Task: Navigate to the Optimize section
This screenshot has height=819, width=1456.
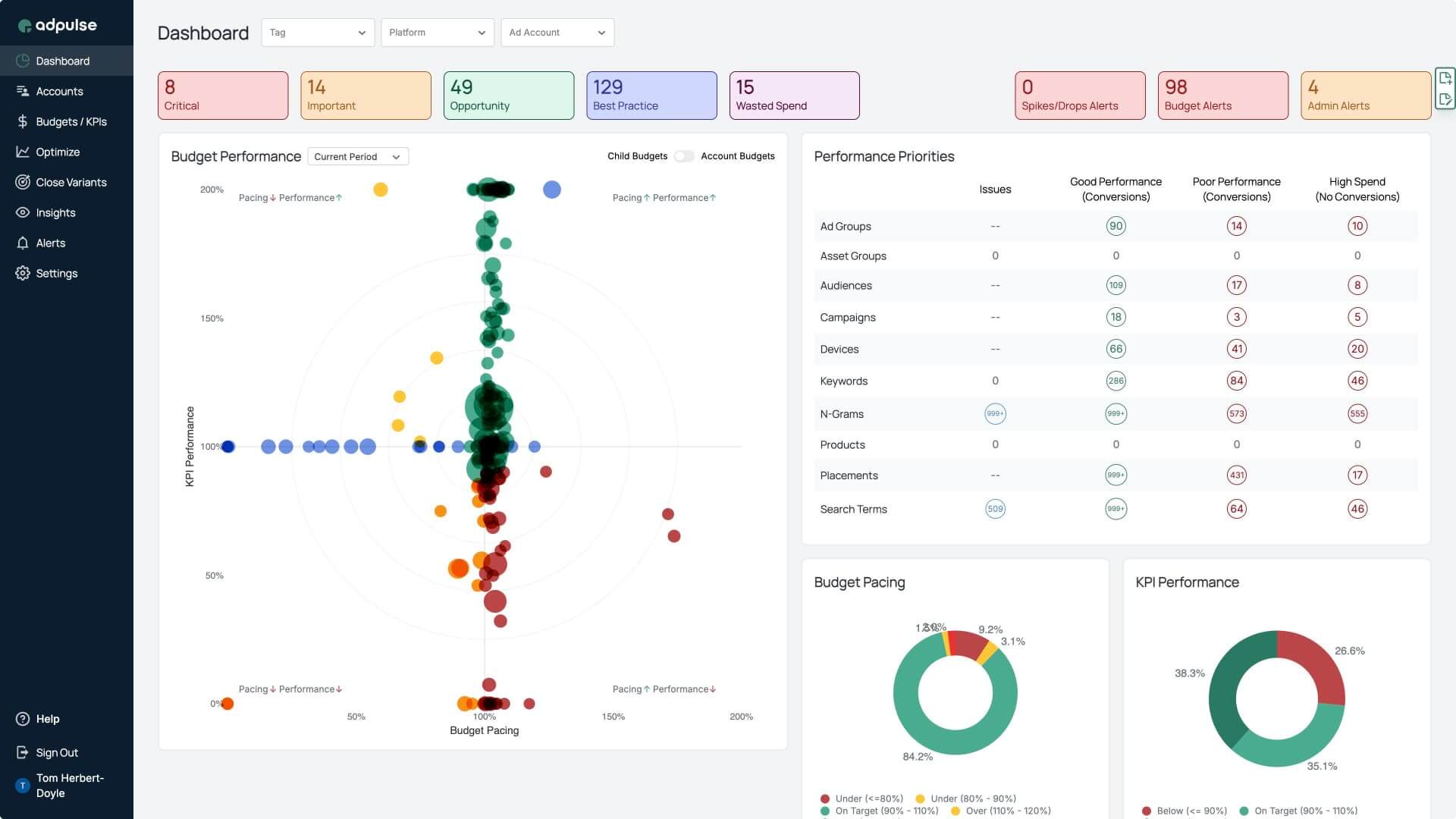Action: click(58, 152)
